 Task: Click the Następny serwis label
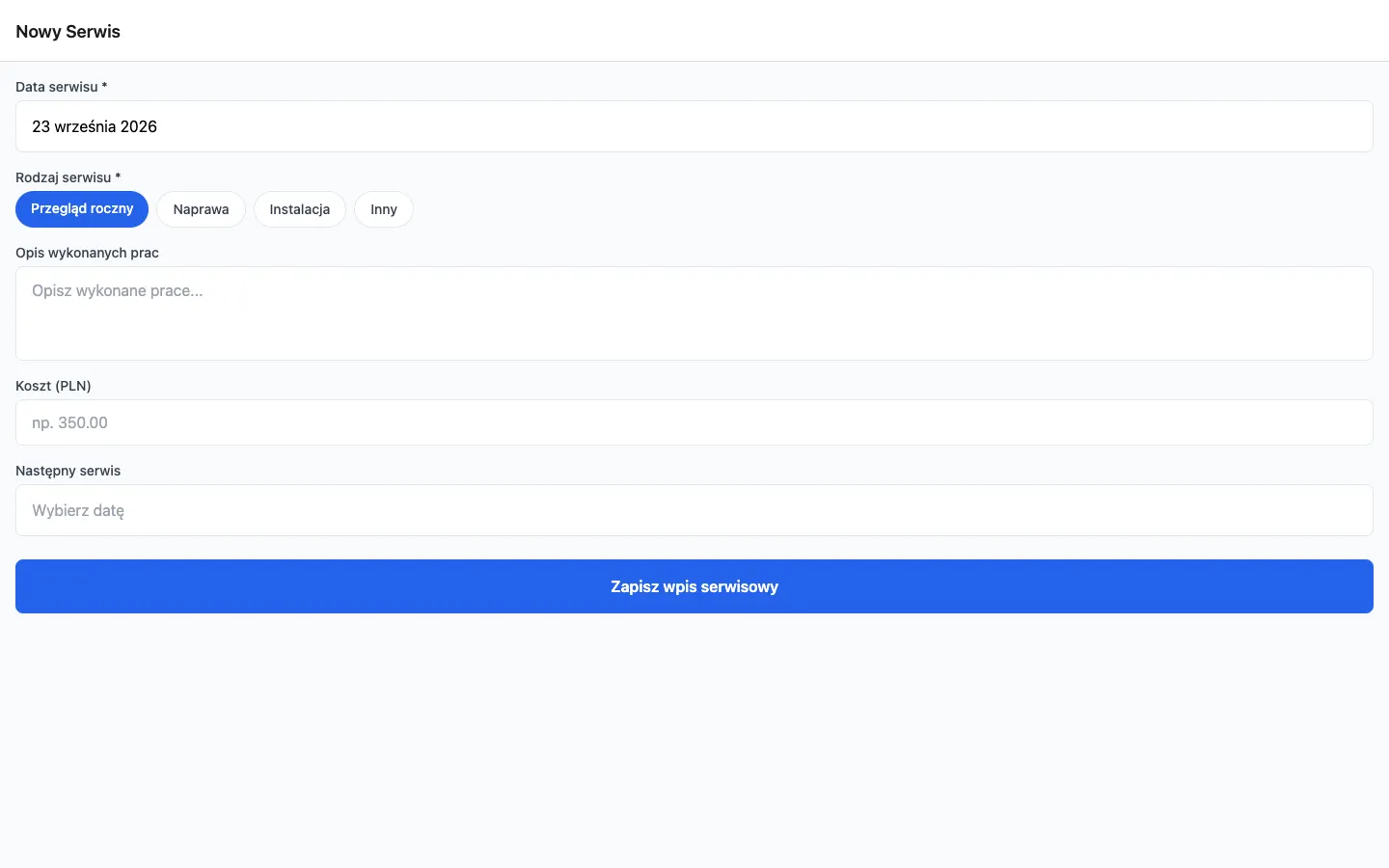point(68,471)
